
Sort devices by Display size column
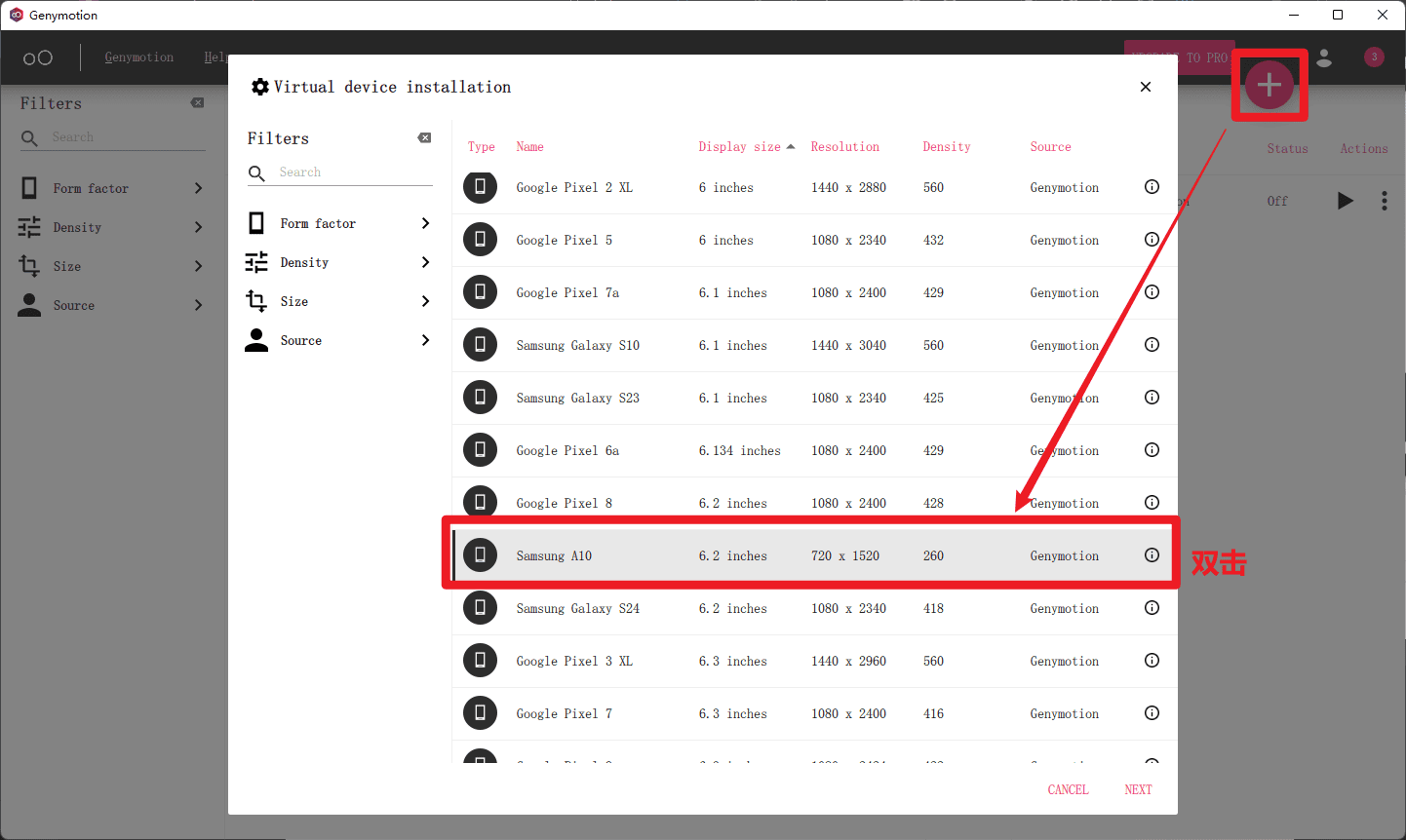739,147
